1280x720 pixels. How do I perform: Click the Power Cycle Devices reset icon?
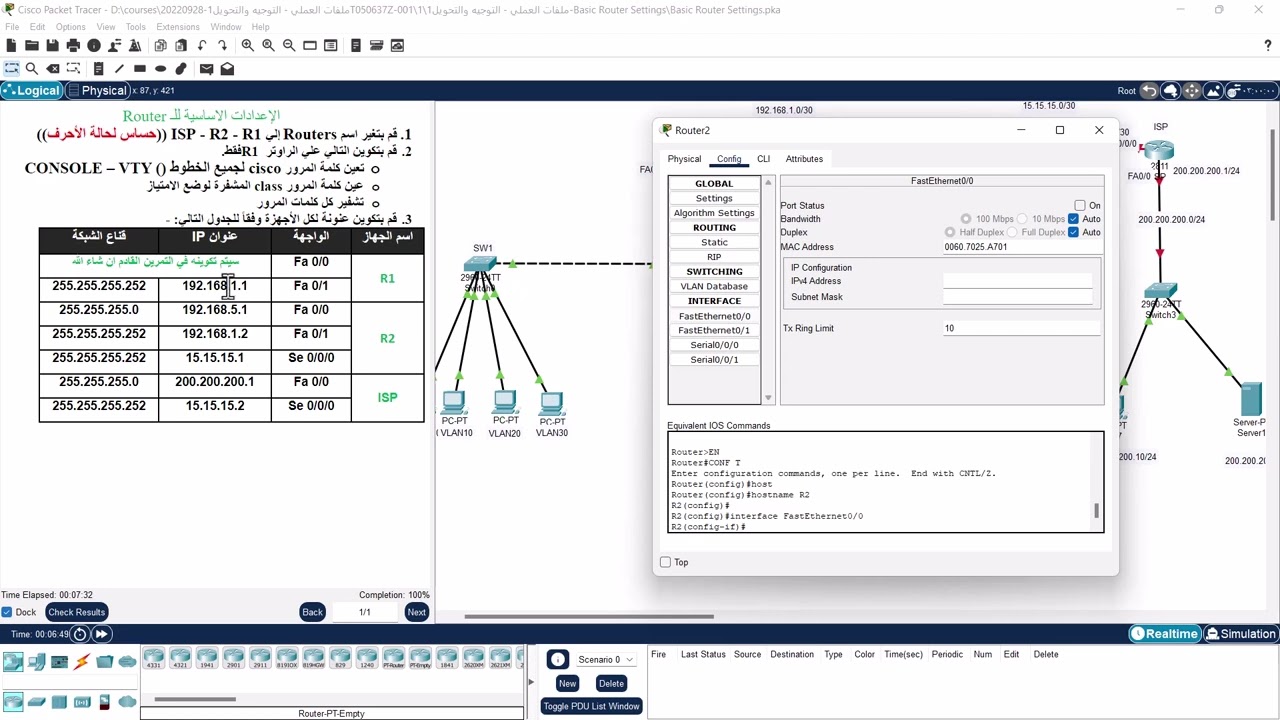click(x=80, y=634)
